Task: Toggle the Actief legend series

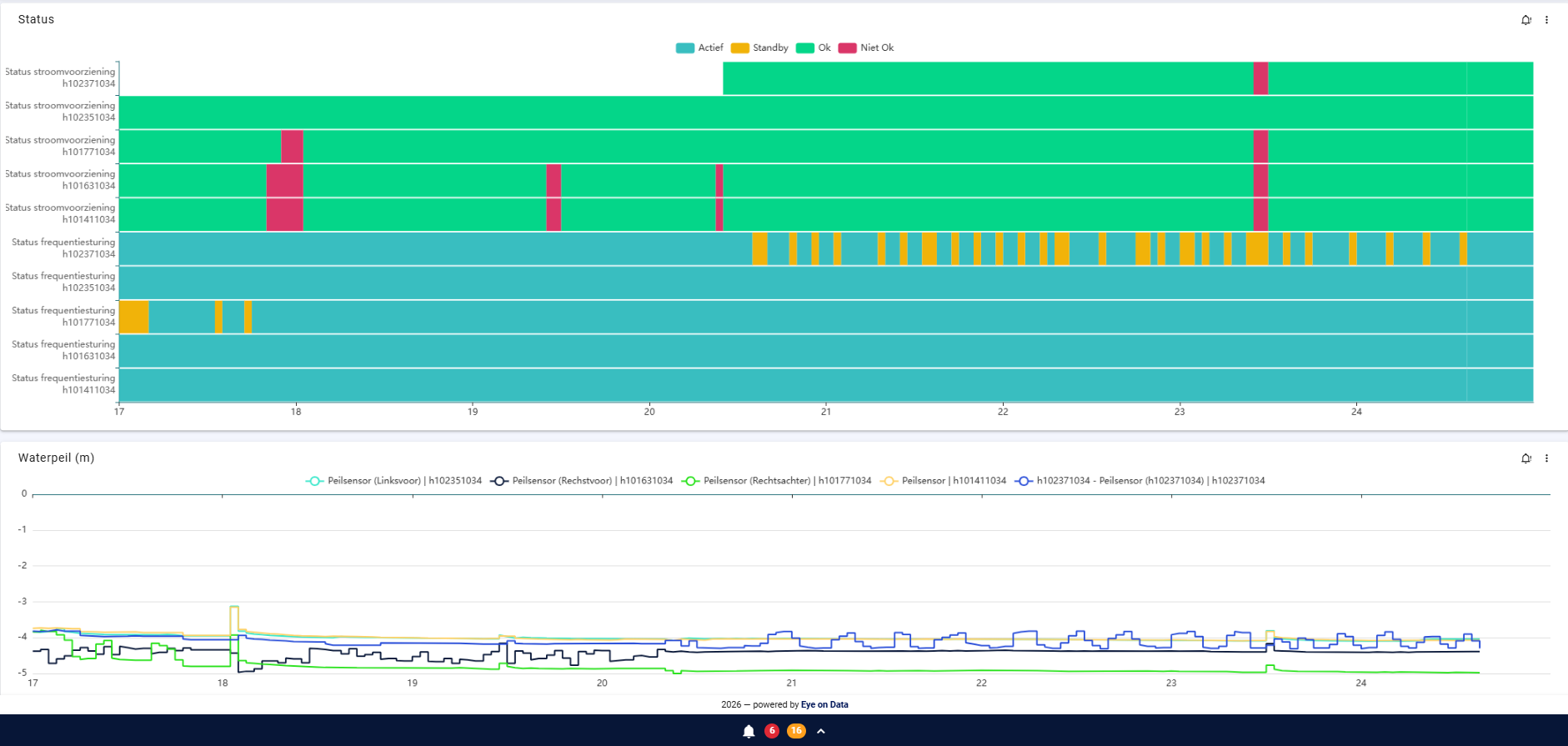Action: point(699,48)
